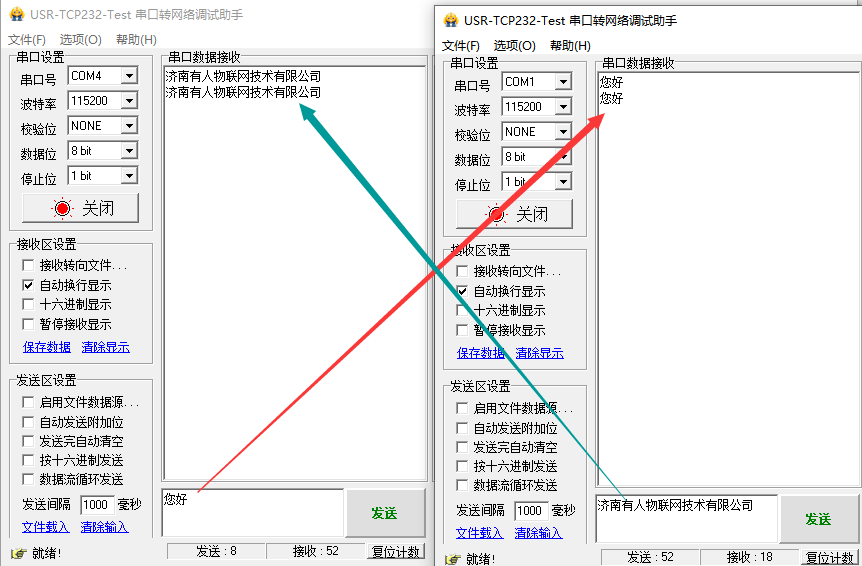
Task: Expand the right window's 校验位 NONE dropdown
Action: coord(563,132)
